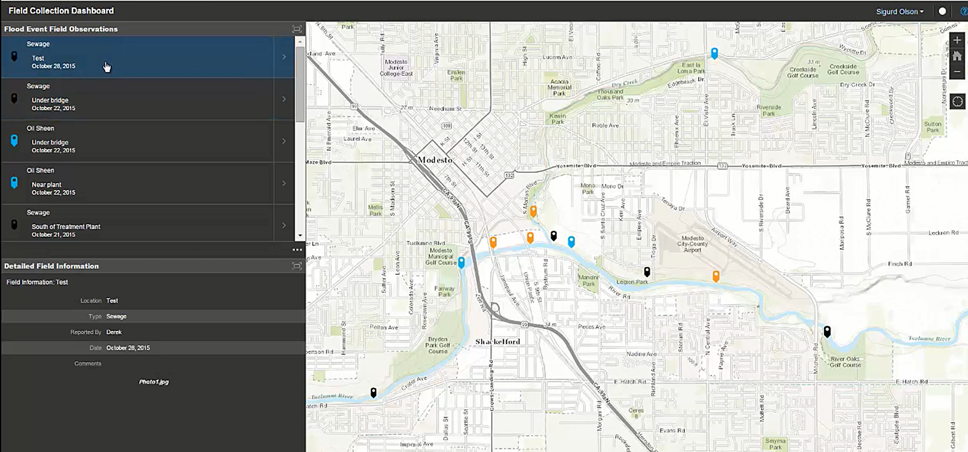Screen dimensions: 968x452
Task: Click the white circle in the header
Action: tap(942, 11)
